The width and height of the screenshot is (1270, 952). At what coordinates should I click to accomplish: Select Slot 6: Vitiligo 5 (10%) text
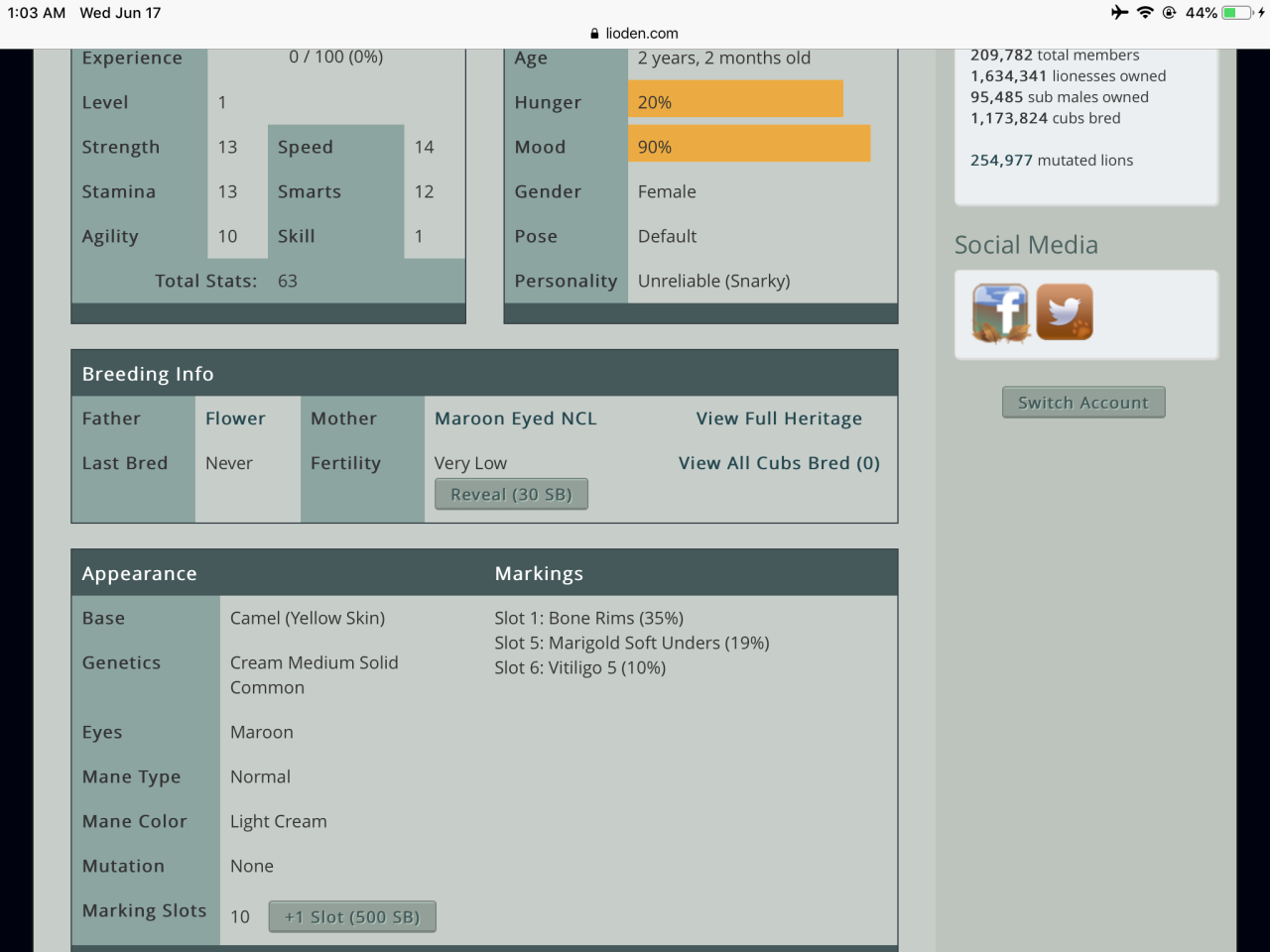[580, 667]
